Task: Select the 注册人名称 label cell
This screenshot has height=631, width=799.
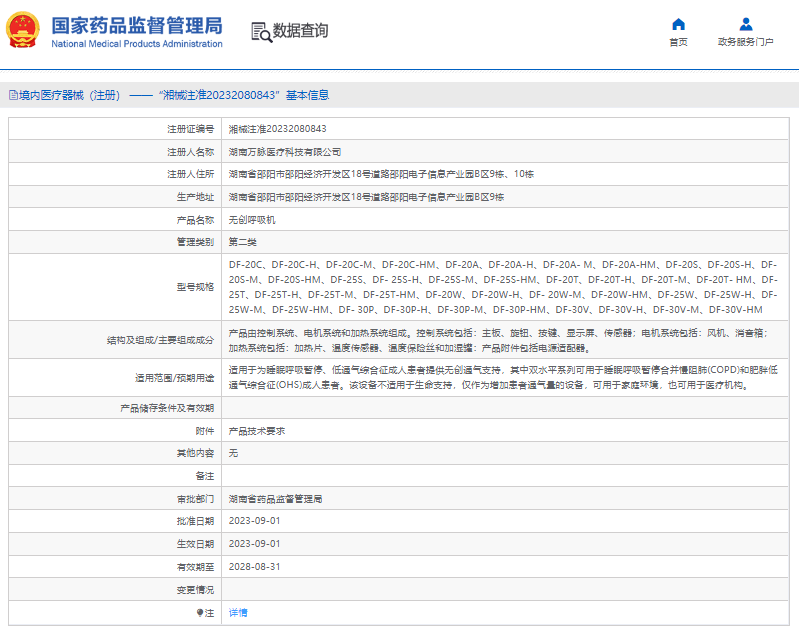Action: tap(115, 152)
